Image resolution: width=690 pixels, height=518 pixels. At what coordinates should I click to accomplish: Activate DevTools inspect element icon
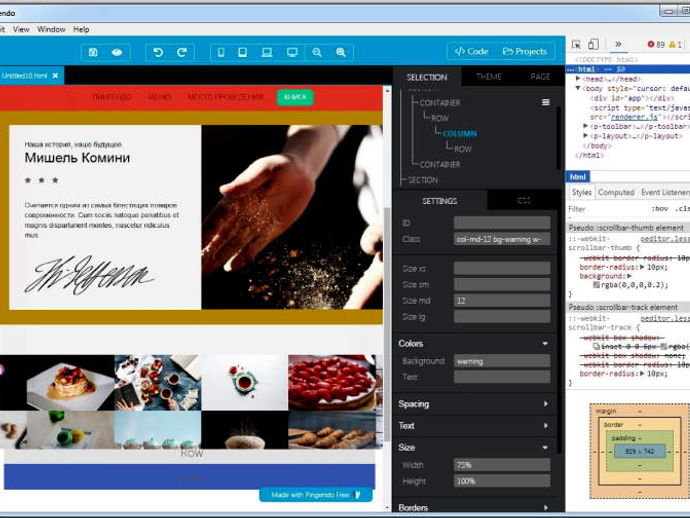pyautogui.click(x=576, y=44)
